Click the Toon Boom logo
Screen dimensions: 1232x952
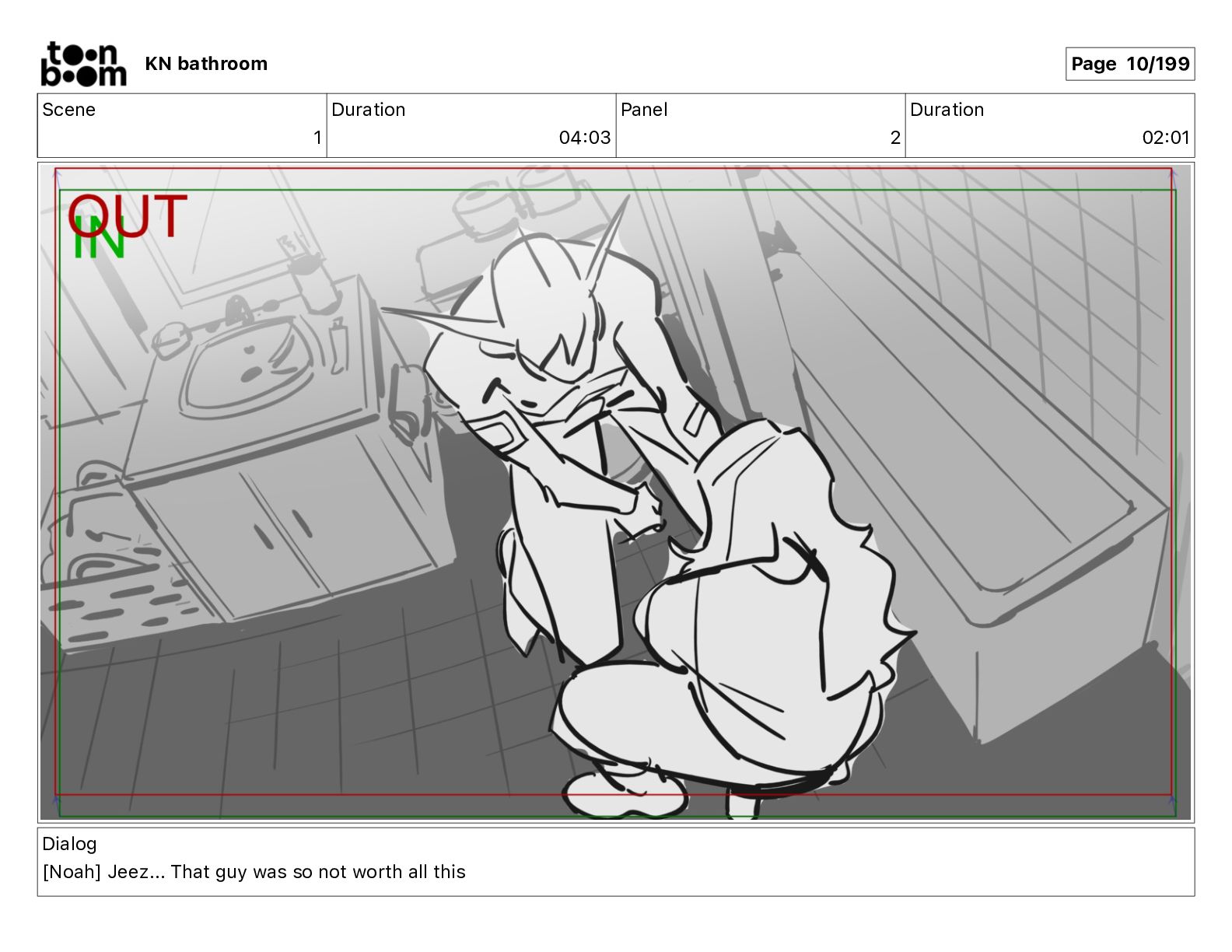83,64
